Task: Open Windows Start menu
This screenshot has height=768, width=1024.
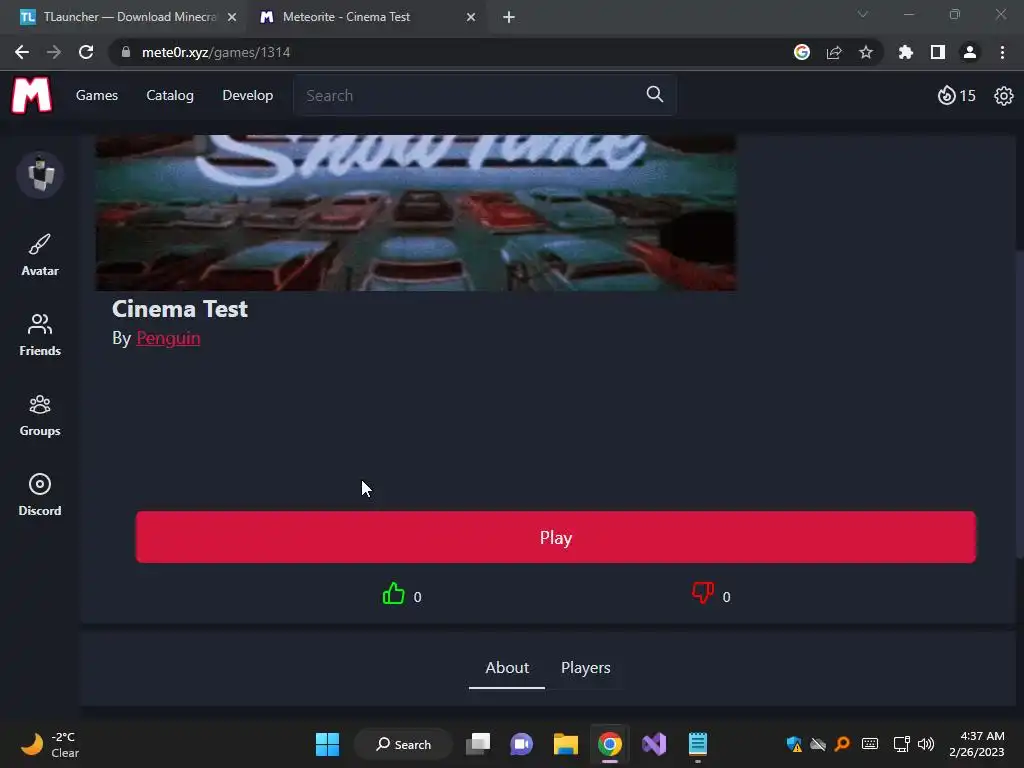Action: pos(327,744)
